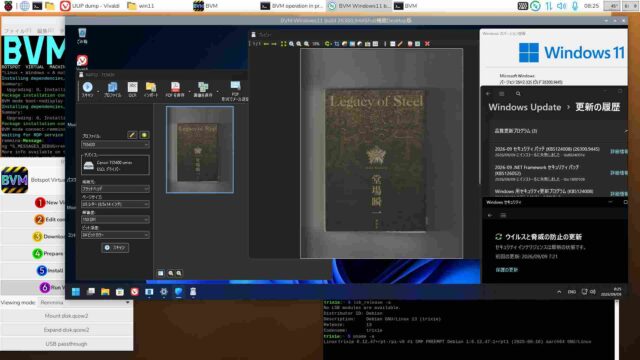The image size is (640, 360).
Task: Click the volume speaker icon in top panel
Action: click(x=562, y=6)
